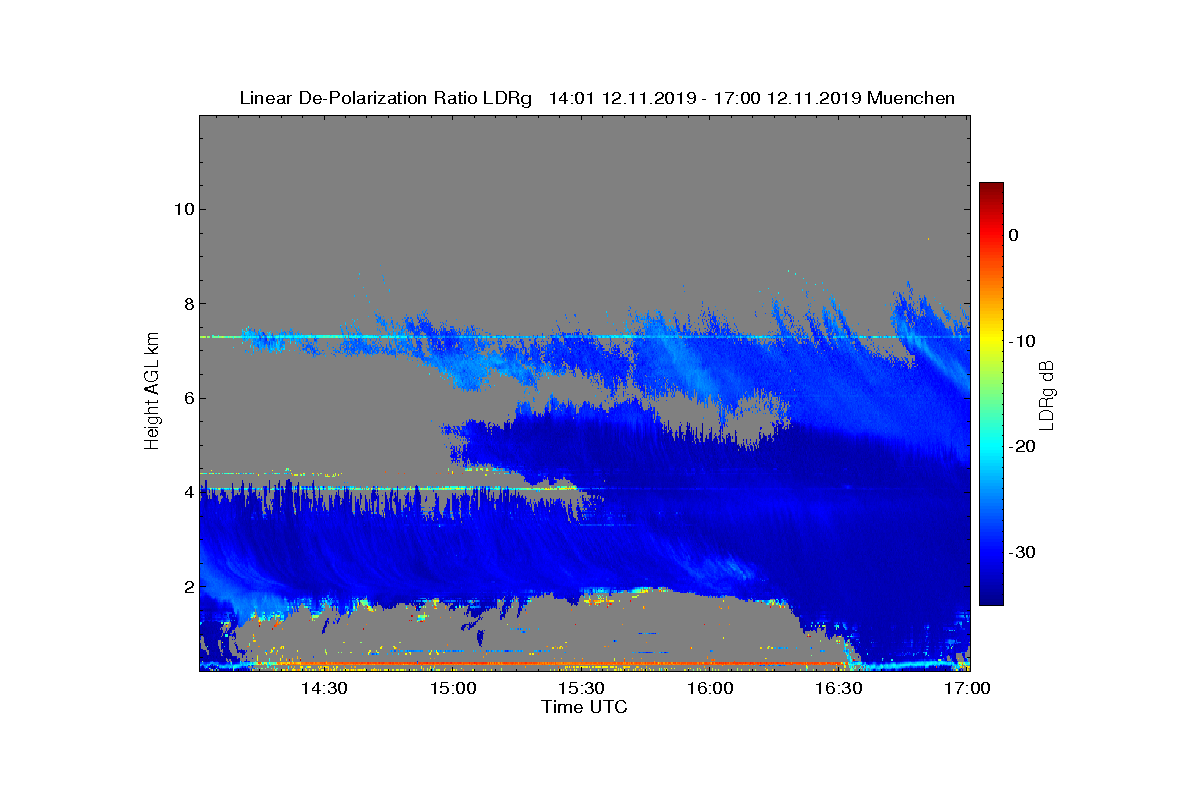
Task: Click the colorbar value -20
Action: (1020, 447)
